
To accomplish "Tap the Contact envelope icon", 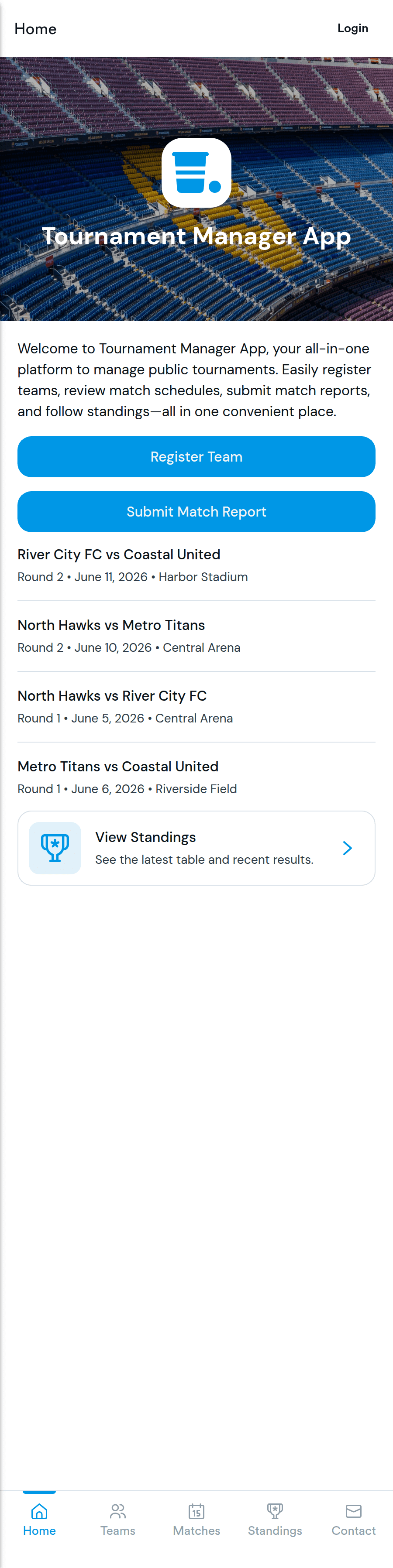I will tap(353, 1511).
